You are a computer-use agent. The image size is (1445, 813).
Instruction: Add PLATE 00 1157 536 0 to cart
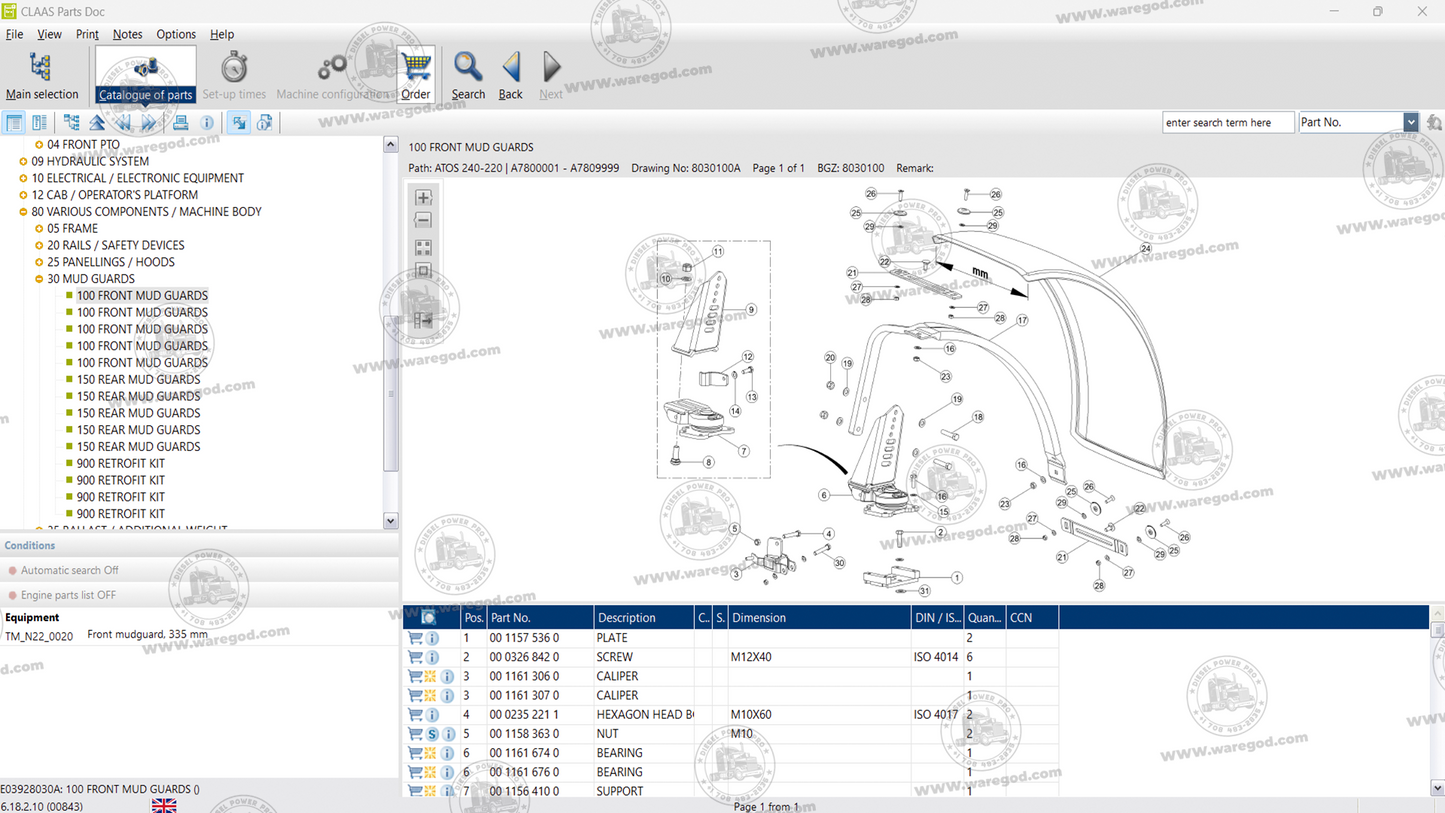tap(415, 638)
